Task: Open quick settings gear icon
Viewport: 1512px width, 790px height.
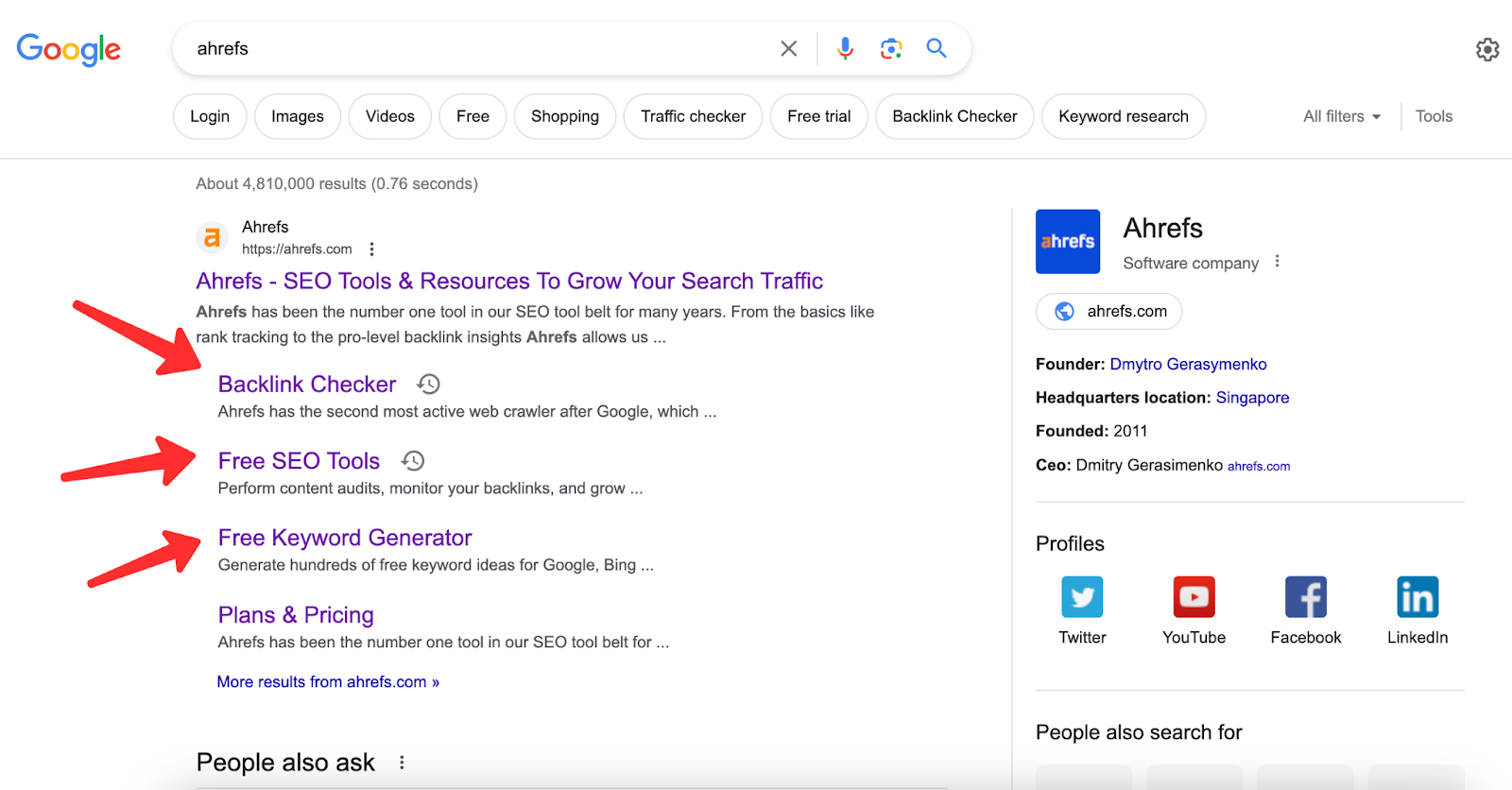Action: pos(1487,49)
